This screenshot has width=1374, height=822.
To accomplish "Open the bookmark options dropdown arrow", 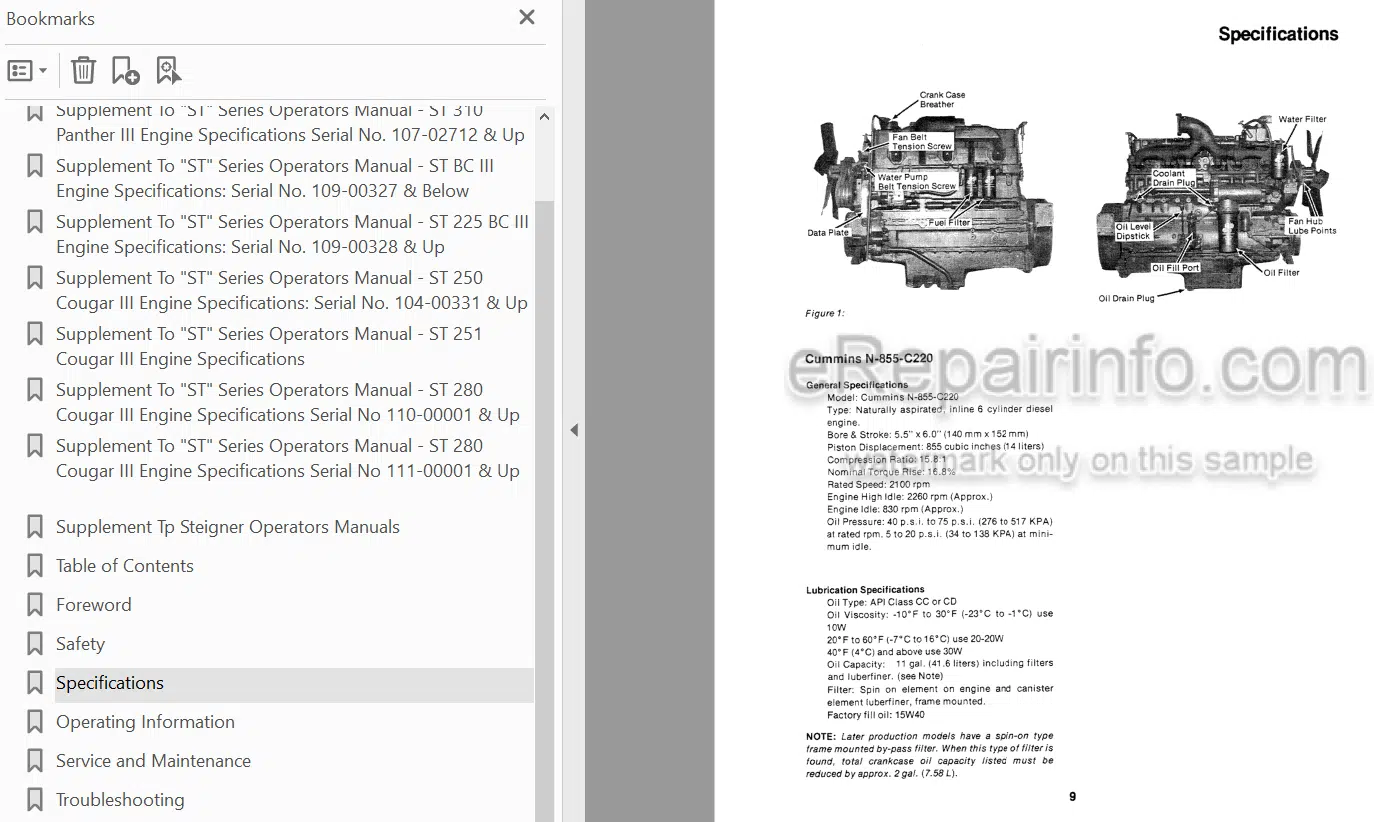I will click(43, 71).
